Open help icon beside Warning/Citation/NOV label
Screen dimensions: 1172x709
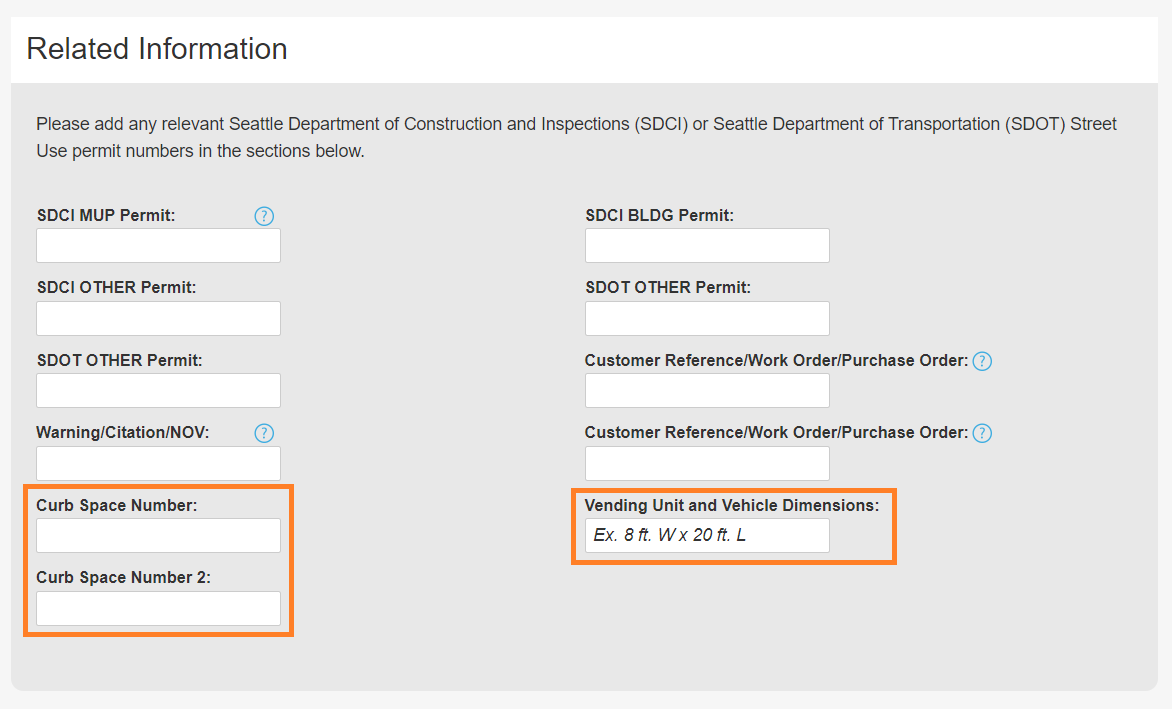click(x=264, y=433)
